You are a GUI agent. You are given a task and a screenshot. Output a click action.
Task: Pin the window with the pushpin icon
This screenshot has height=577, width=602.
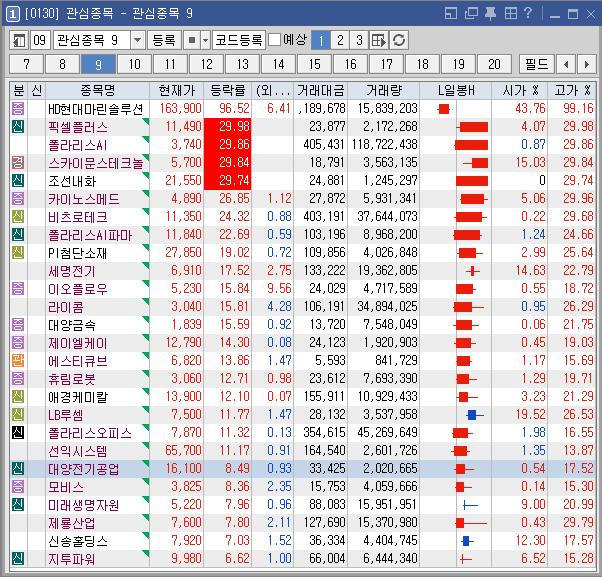click(x=490, y=14)
